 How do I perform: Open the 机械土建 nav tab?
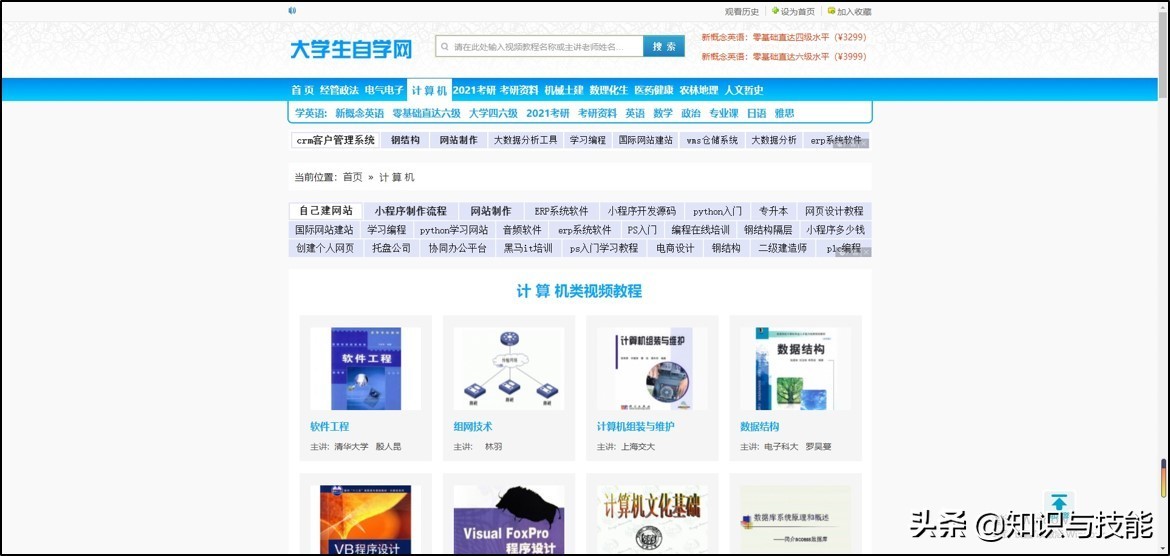564,90
